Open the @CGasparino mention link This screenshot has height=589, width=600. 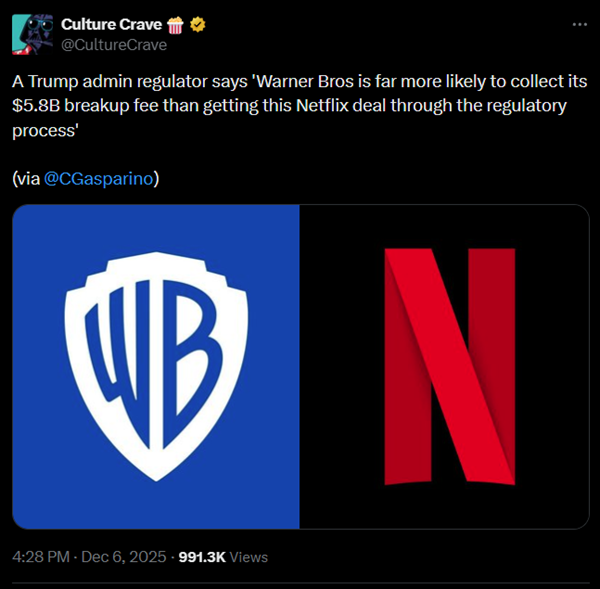point(99,178)
